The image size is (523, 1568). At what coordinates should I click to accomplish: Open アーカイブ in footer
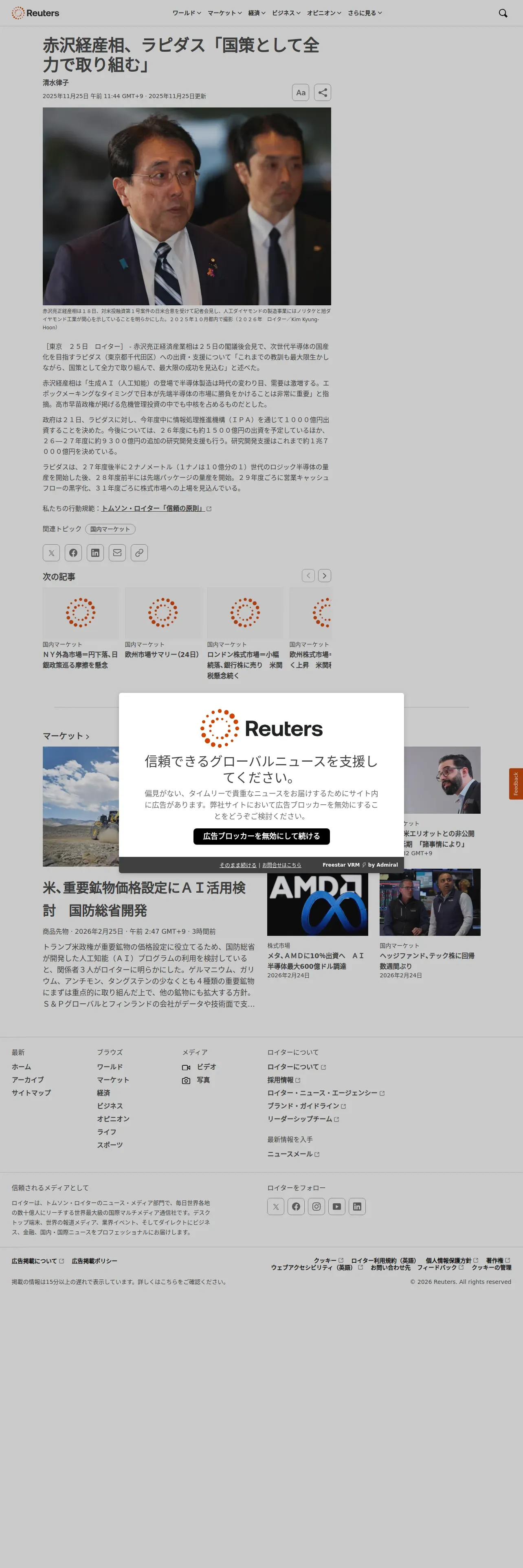coord(27,1079)
